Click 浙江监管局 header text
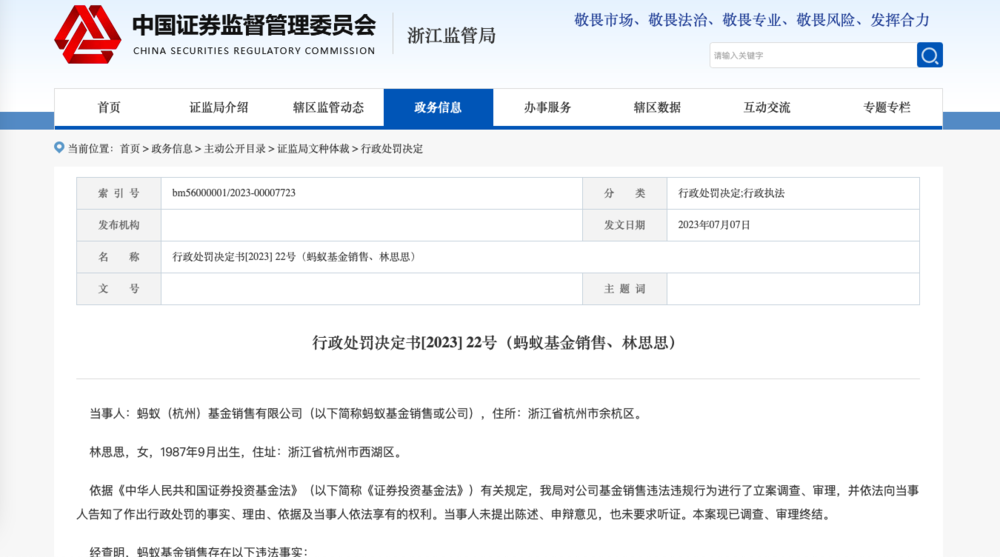This screenshot has height=557, width=1000. [452, 36]
